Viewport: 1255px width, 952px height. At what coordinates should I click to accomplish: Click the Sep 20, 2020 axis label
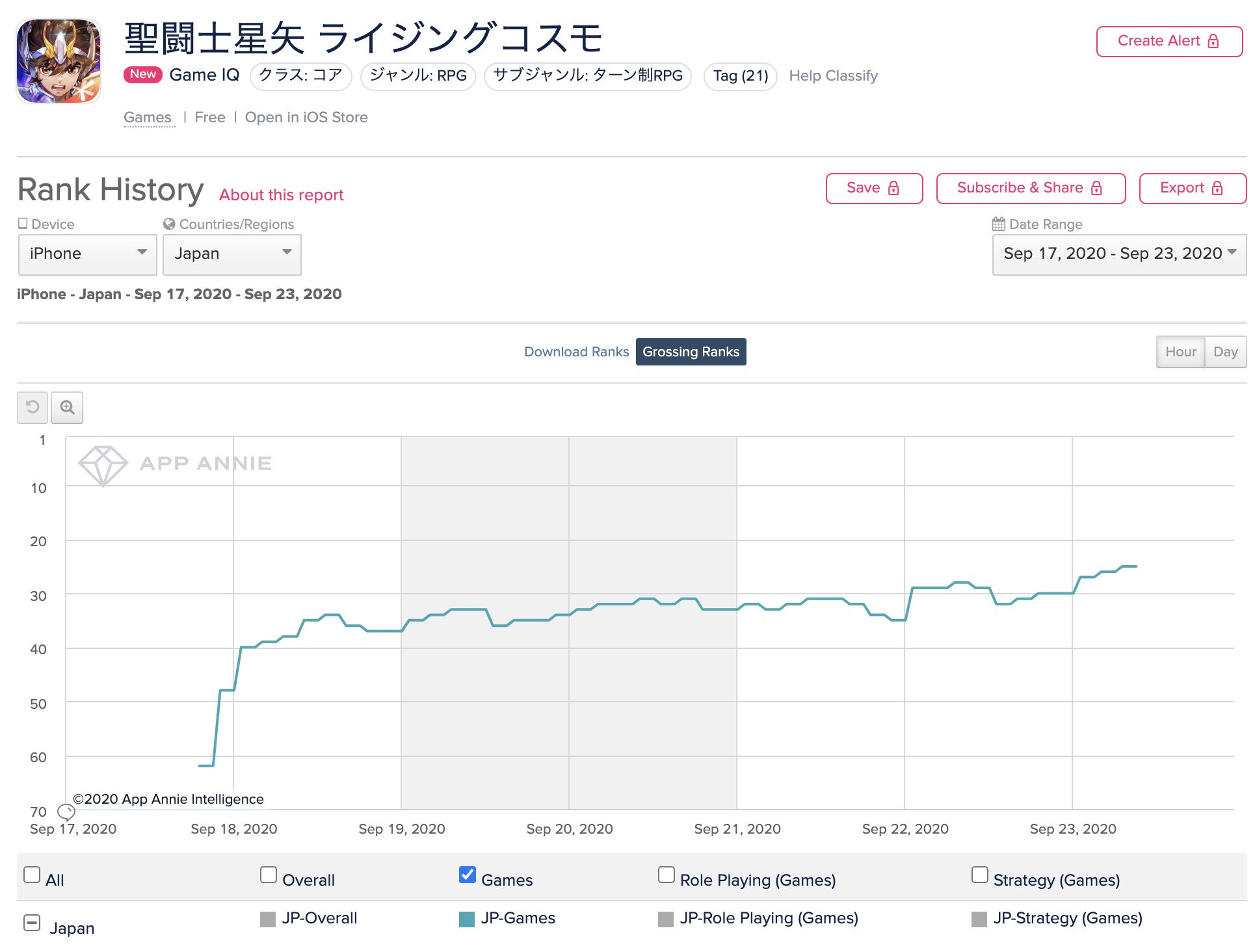click(x=570, y=829)
